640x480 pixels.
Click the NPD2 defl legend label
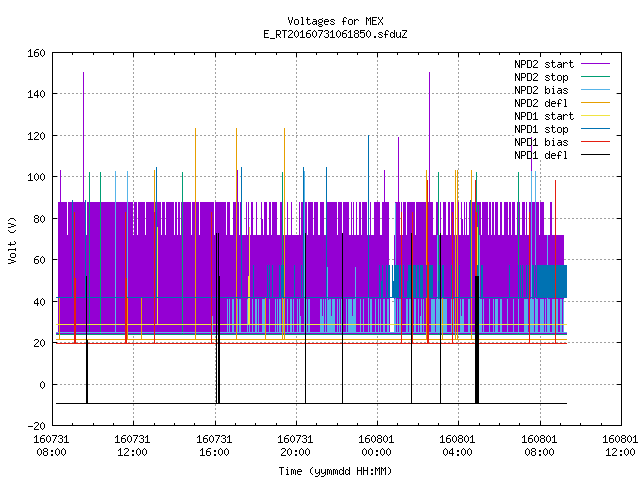click(x=541, y=103)
